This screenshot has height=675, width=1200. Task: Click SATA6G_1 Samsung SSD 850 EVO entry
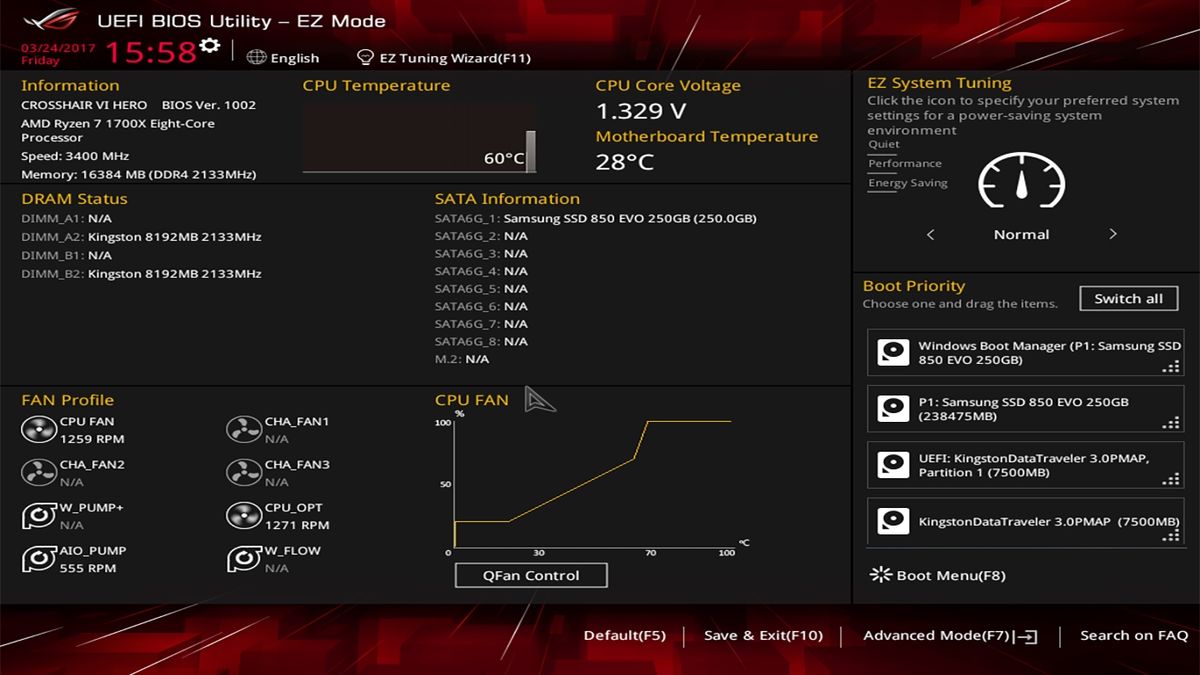(596, 218)
